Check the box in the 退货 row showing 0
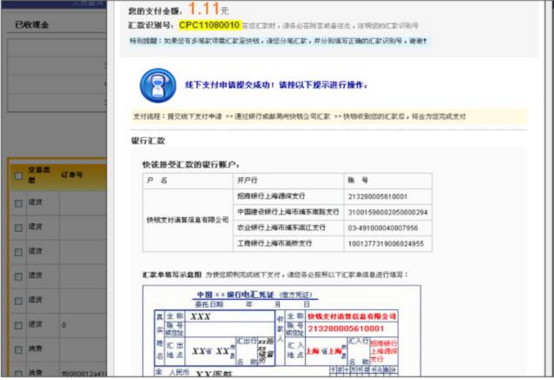The width and height of the screenshot is (554, 380). 18,325
